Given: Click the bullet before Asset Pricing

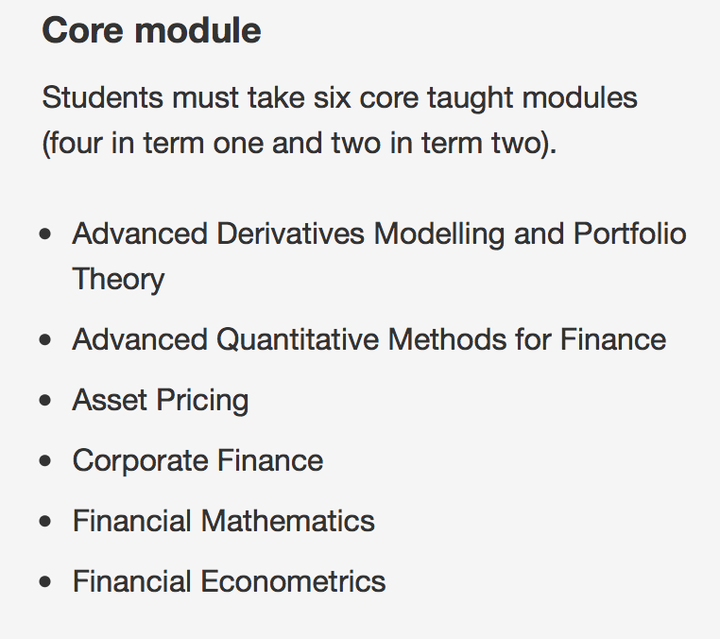Looking at the screenshot, I should 45,401.
